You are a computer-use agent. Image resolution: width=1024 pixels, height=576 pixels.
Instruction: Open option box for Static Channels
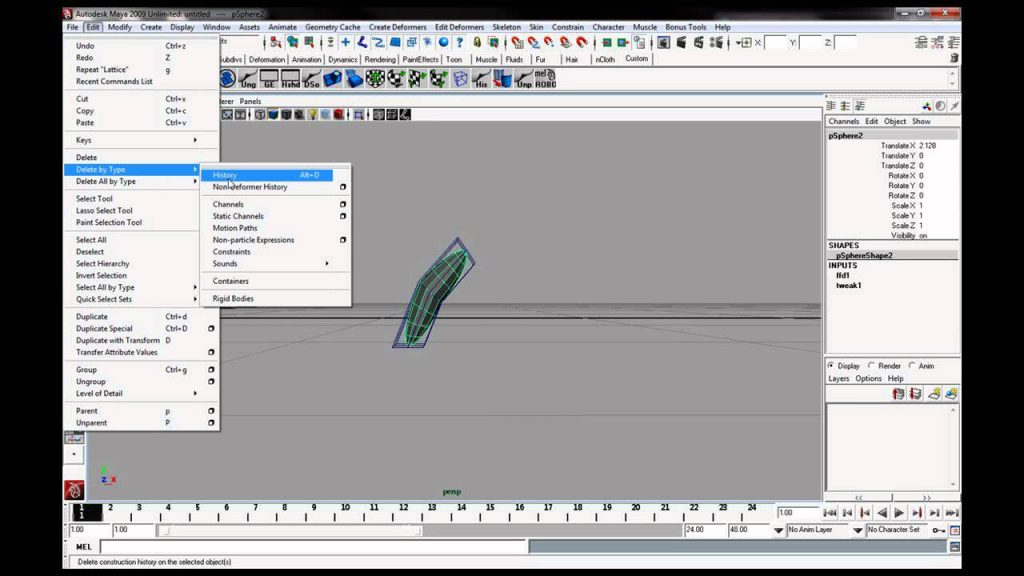pos(343,216)
